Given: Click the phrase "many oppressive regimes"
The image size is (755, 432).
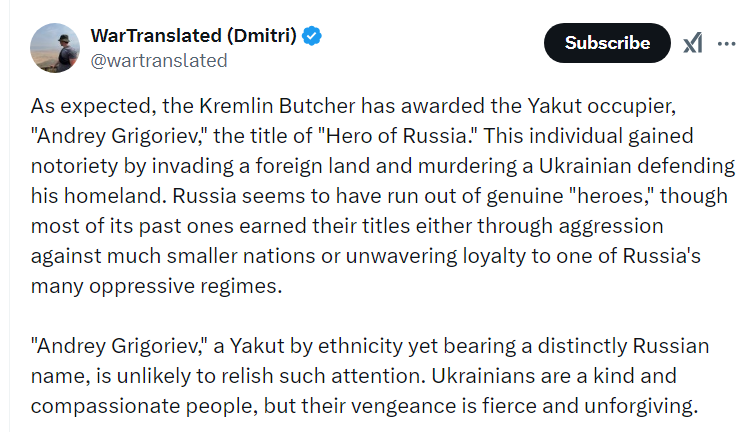Looking at the screenshot, I should click(x=156, y=286).
